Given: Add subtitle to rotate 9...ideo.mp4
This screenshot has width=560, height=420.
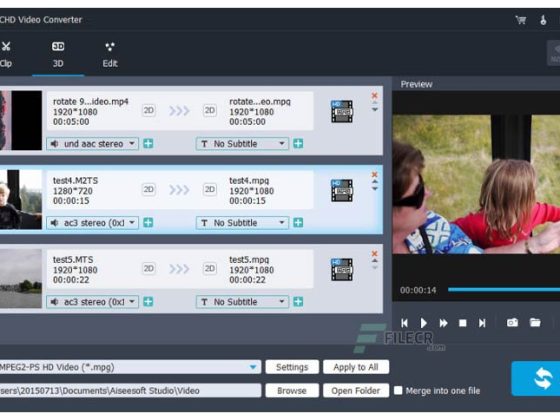Looking at the screenshot, I should click(x=298, y=144).
